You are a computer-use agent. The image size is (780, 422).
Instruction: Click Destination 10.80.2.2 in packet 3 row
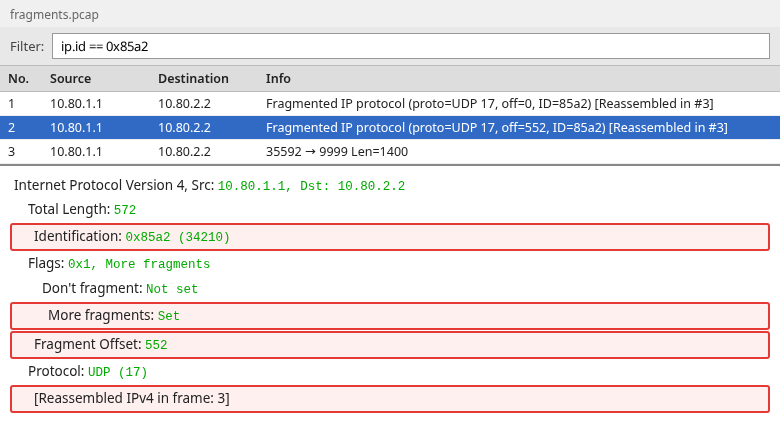click(x=185, y=151)
